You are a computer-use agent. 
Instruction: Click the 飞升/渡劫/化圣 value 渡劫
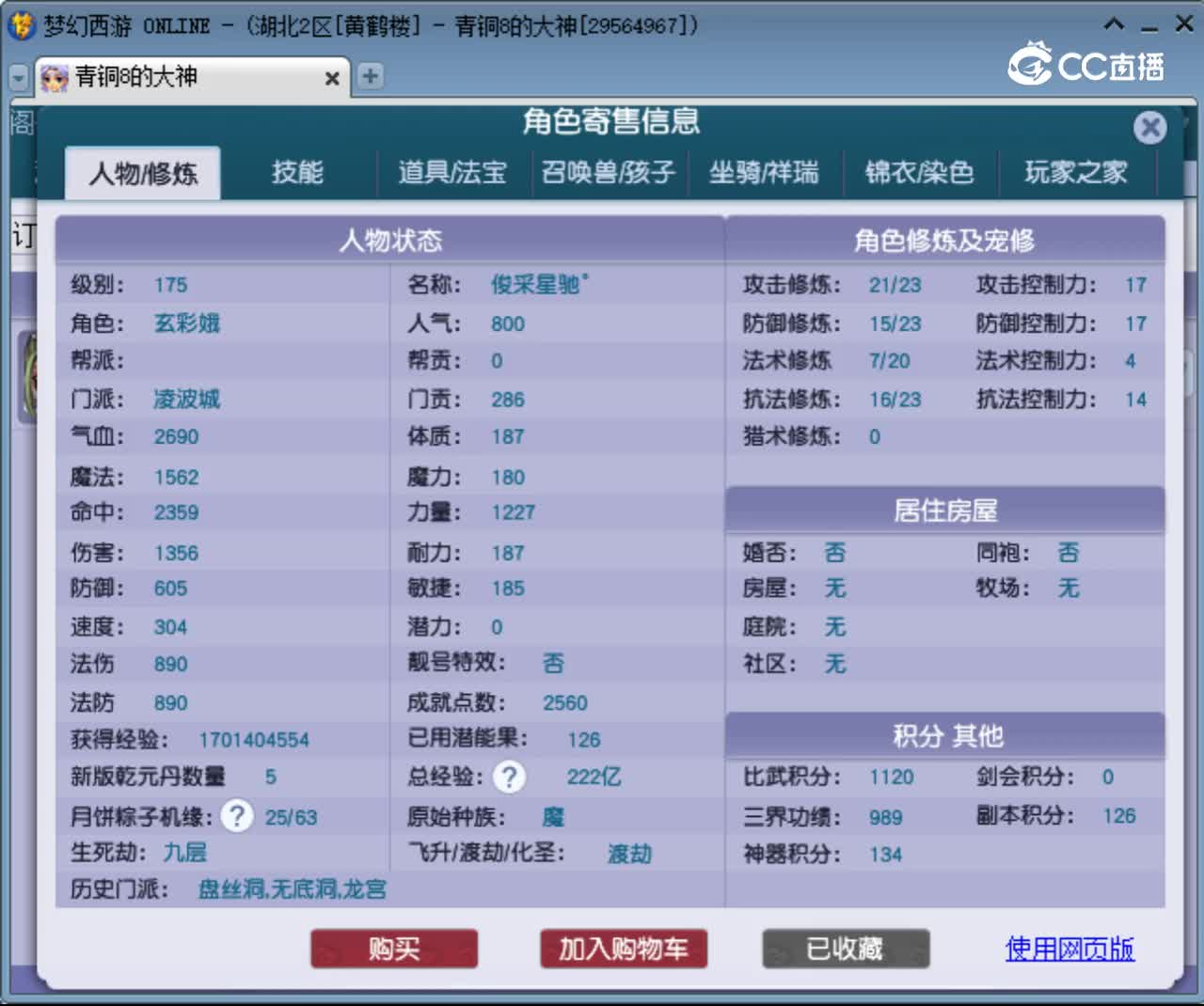[x=629, y=854]
